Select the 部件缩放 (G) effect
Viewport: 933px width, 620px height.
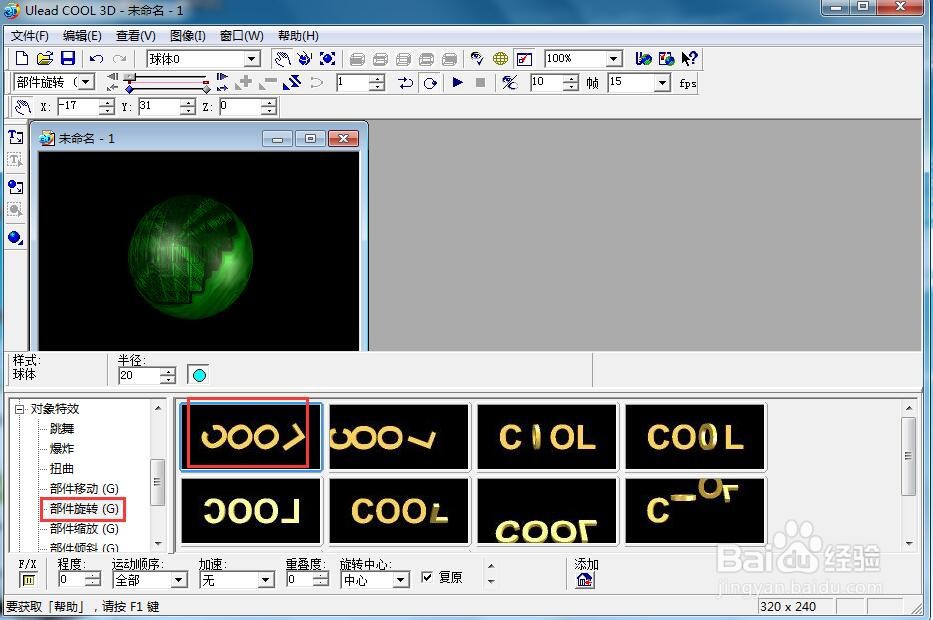pos(84,528)
